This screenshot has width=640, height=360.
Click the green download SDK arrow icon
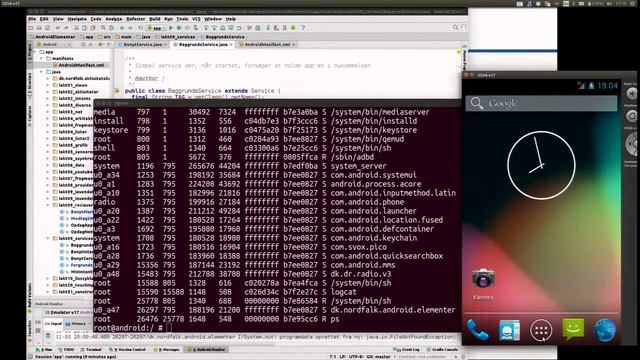point(293,28)
